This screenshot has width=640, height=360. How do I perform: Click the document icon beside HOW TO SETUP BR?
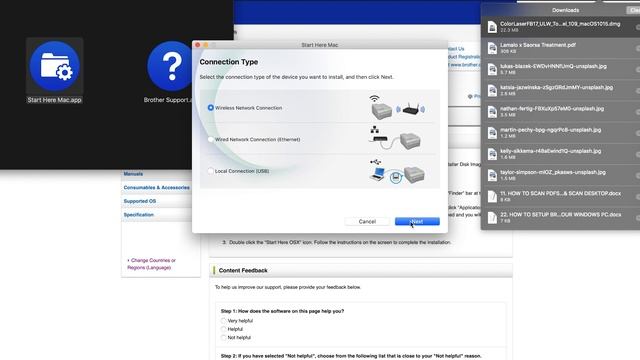coord(492,218)
